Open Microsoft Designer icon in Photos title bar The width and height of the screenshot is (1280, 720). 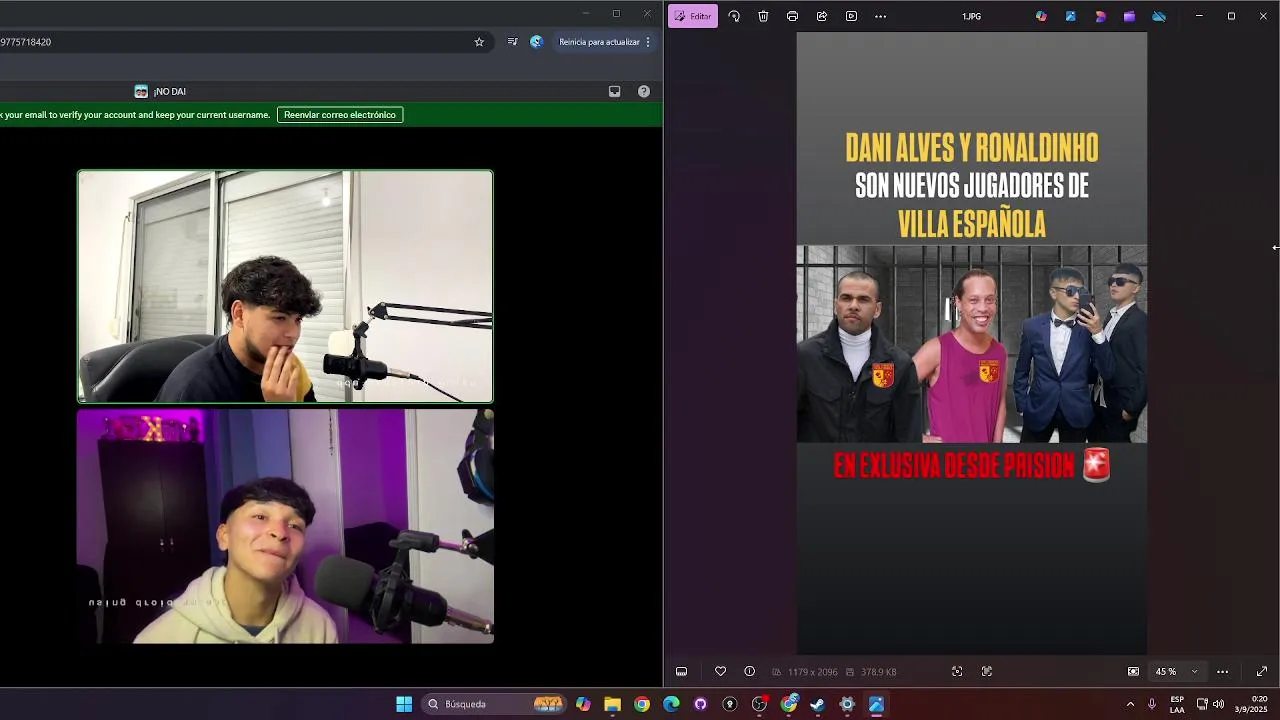[x=1100, y=16]
